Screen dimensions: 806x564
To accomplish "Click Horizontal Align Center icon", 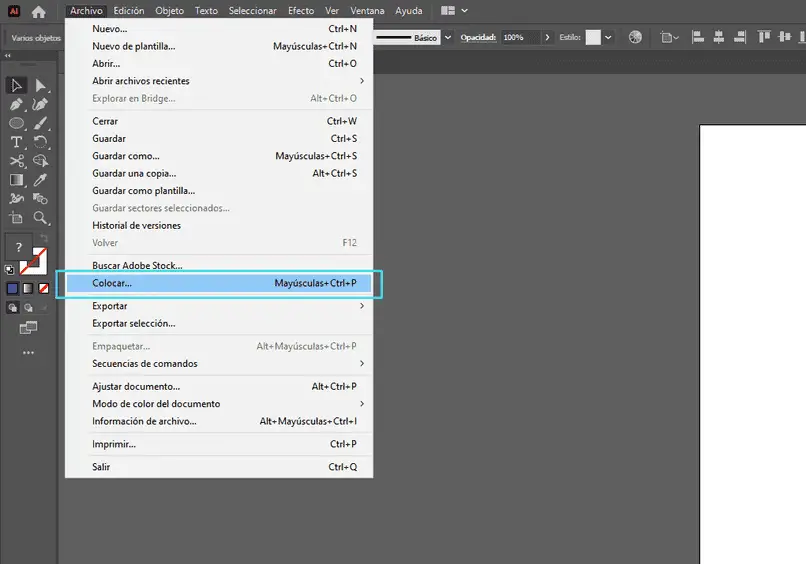I will 719,37.
